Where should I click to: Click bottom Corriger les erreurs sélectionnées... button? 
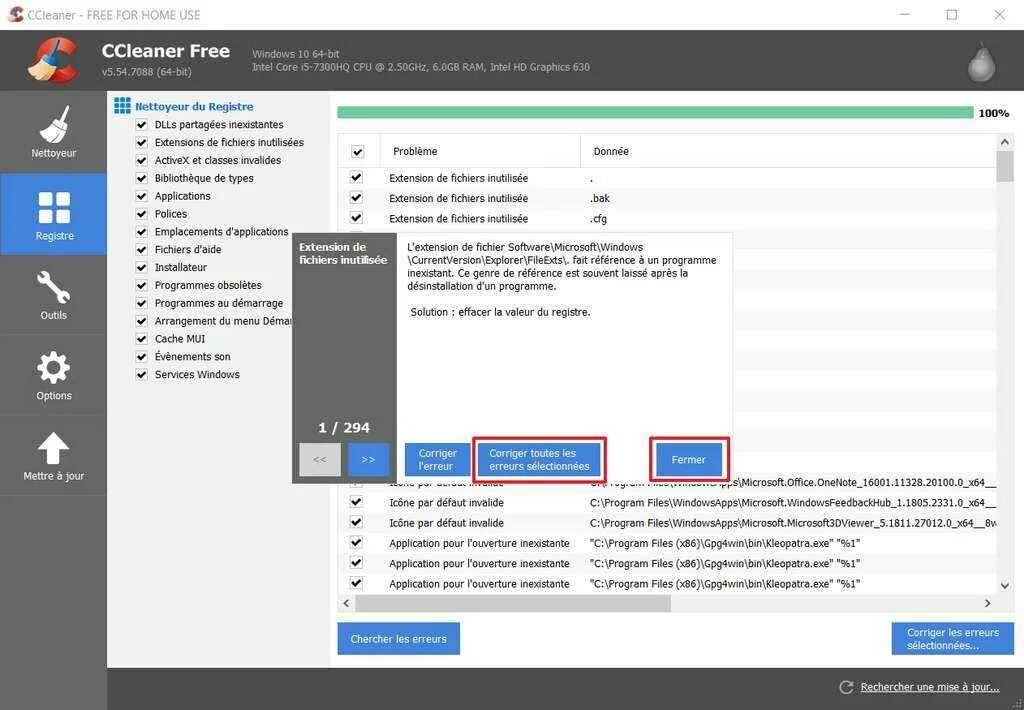(x=952, y=638)
